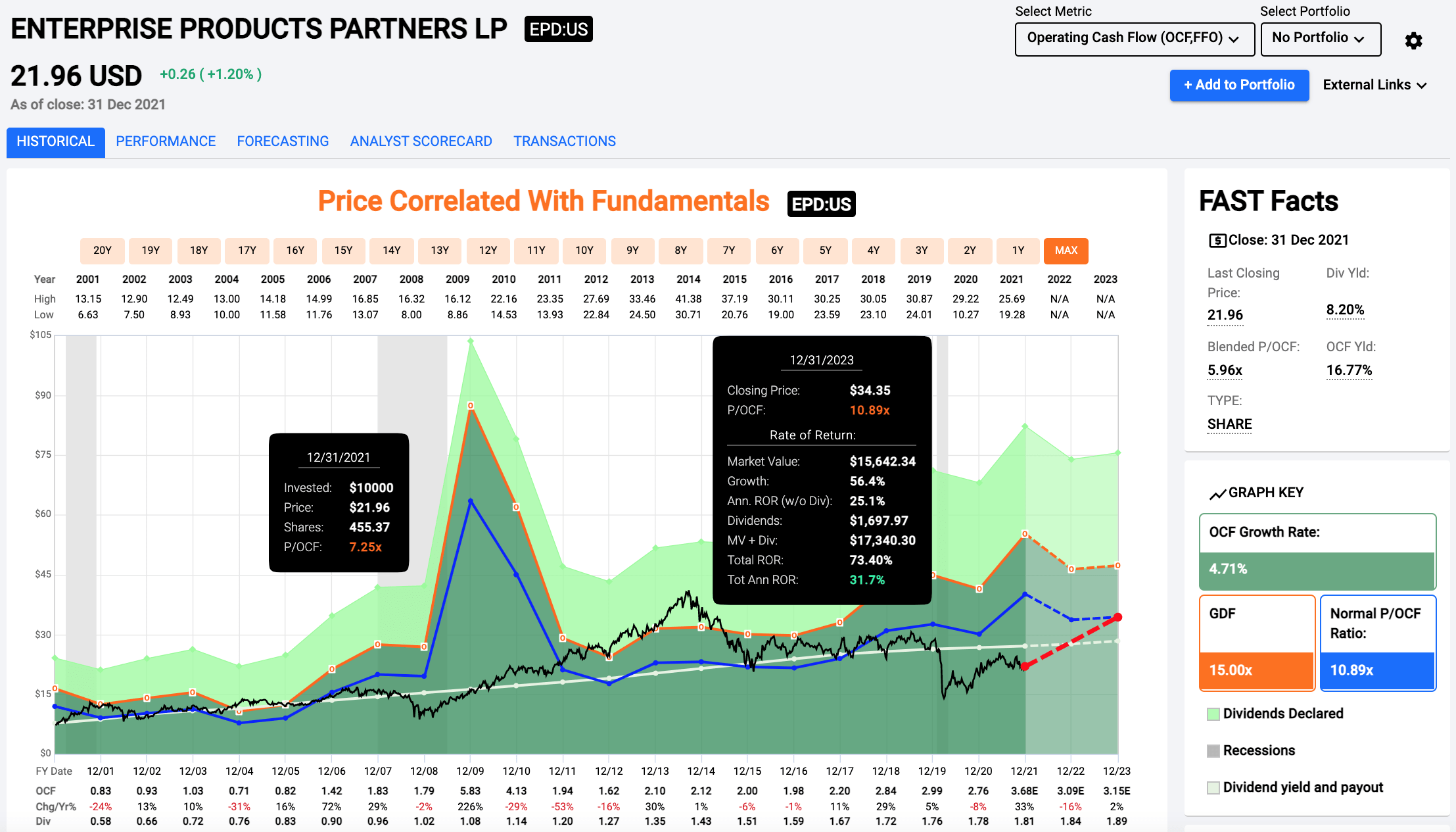Select the 15Y time range

click(x=344, y=251)
